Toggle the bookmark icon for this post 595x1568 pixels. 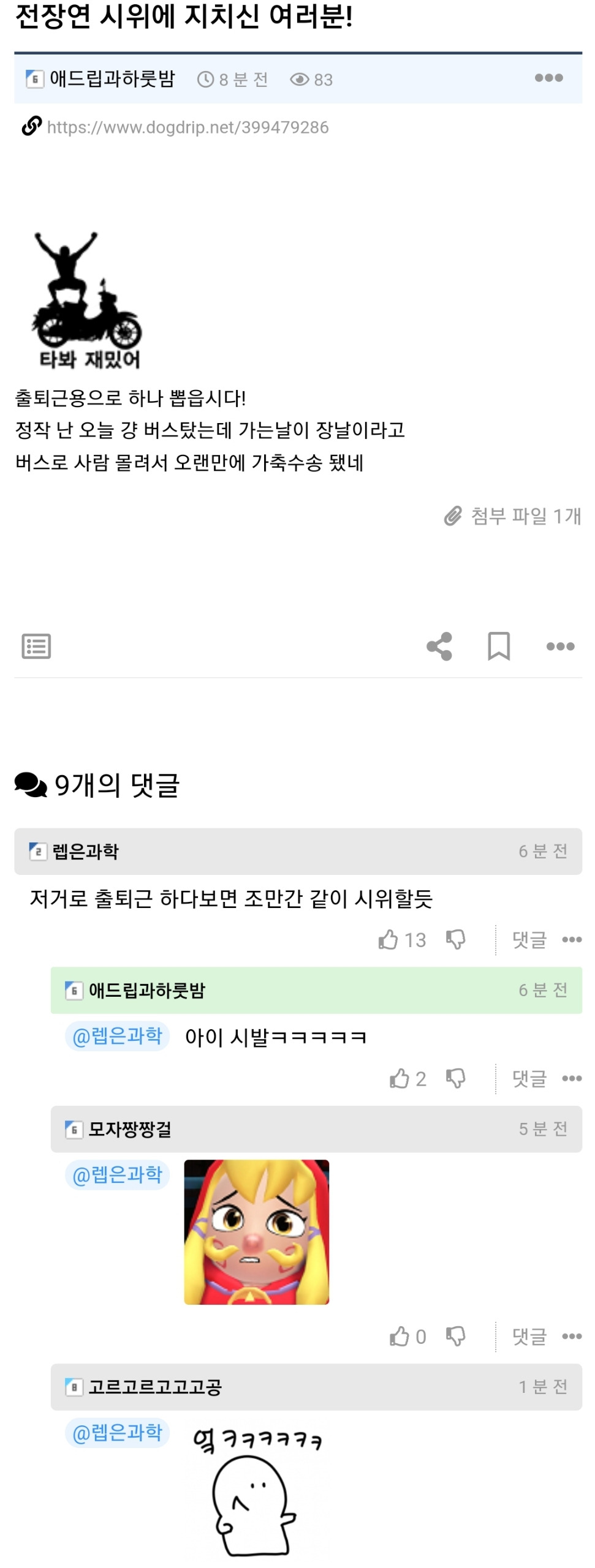pos(499,647)
